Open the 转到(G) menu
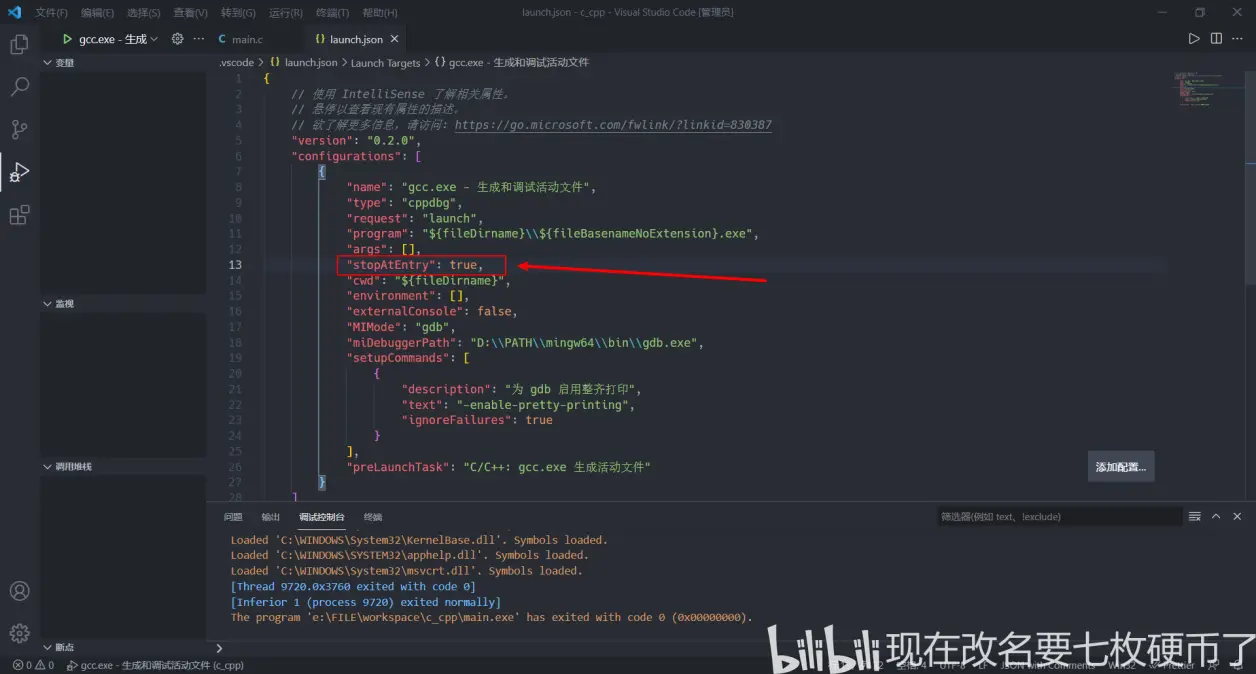Screen dimensions: 1256x674 click(238, 13)
